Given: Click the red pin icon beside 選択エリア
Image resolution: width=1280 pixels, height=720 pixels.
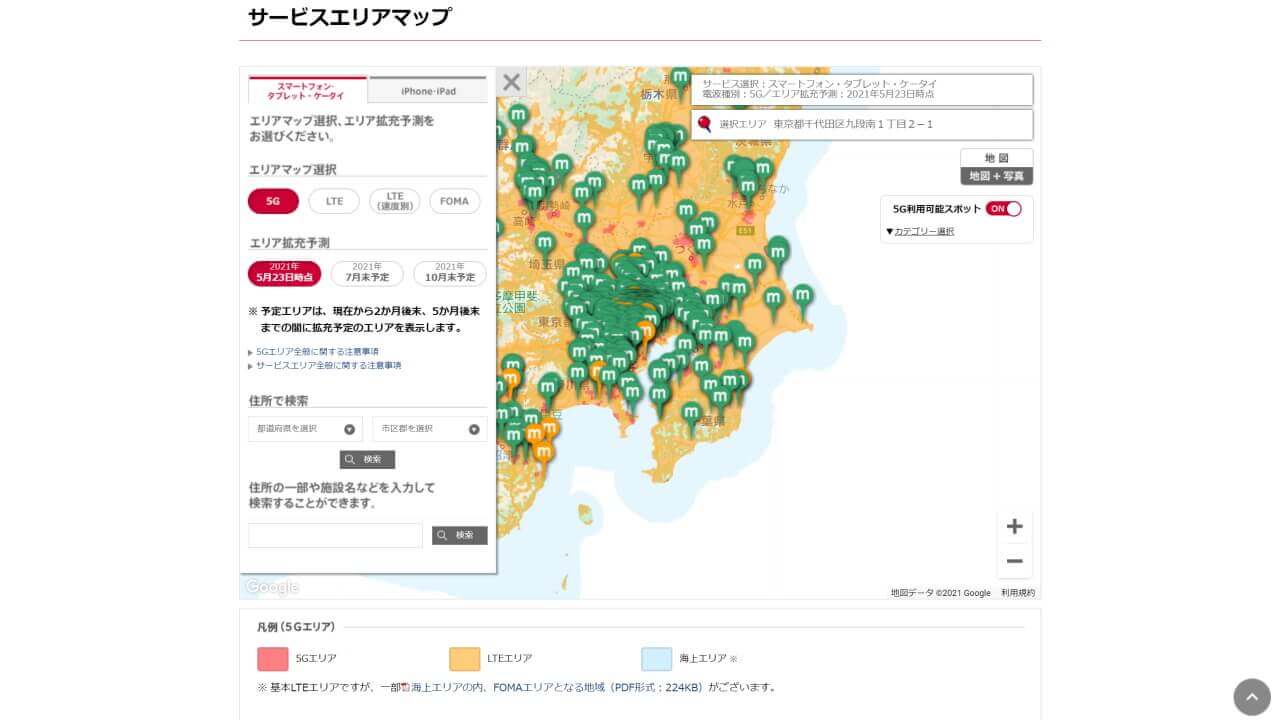Looking at the screenshot, I should click(x=706, y=124).
